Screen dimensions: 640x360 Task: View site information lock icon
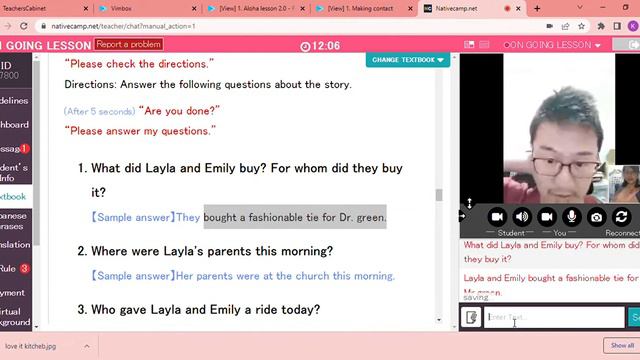click(43, 26)
